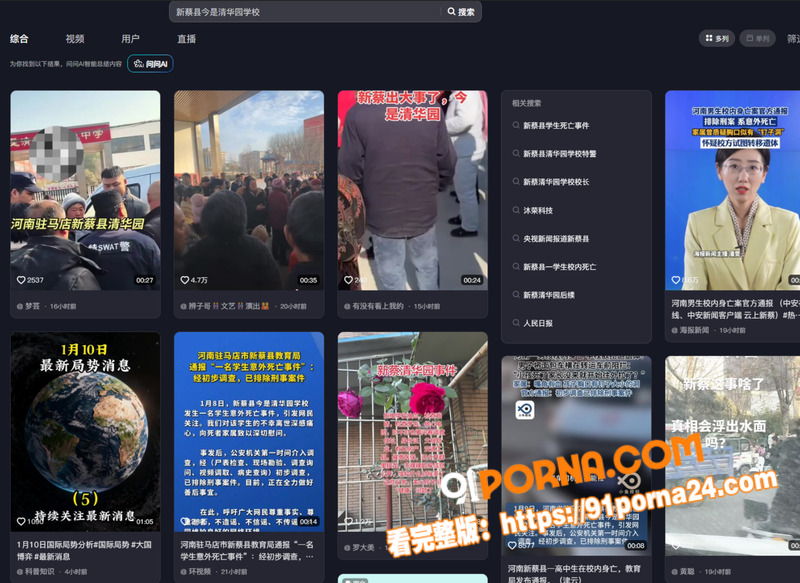Select related search 人民日报
800x583 pixels.
pos(538,323)
